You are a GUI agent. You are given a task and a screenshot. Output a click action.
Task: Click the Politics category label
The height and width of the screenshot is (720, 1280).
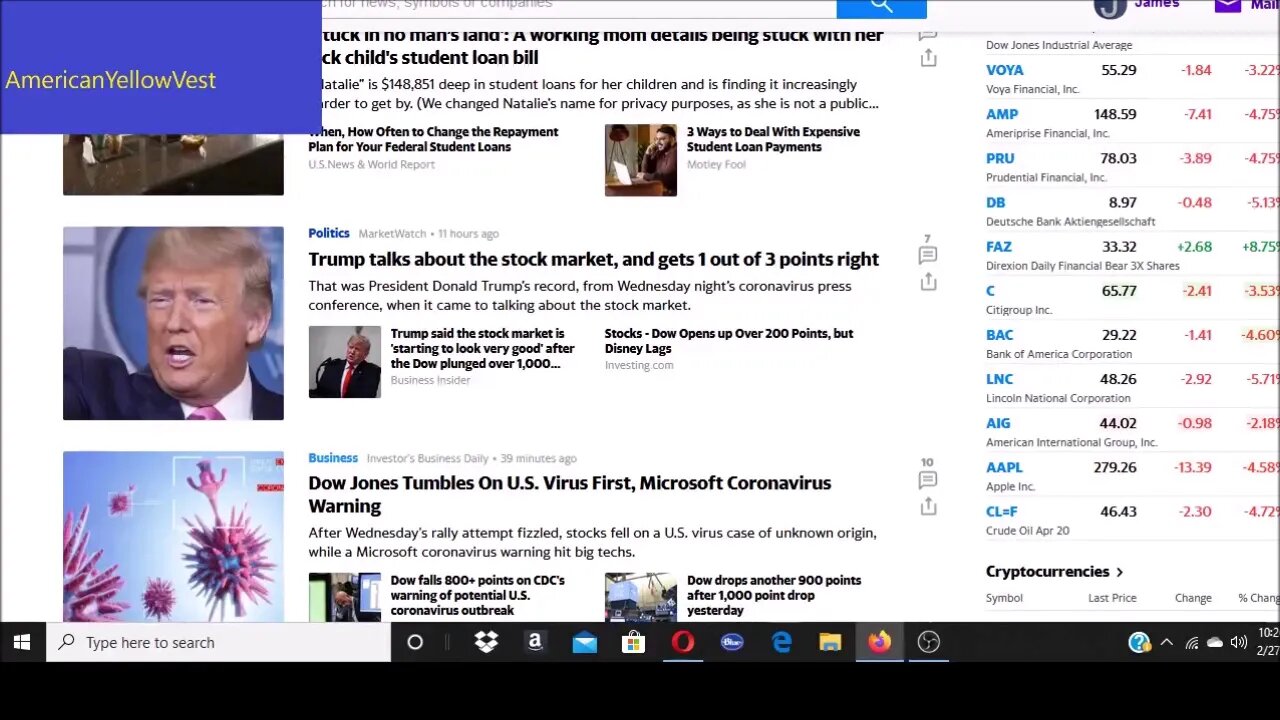pyautogui.click(x=329, y=233)
